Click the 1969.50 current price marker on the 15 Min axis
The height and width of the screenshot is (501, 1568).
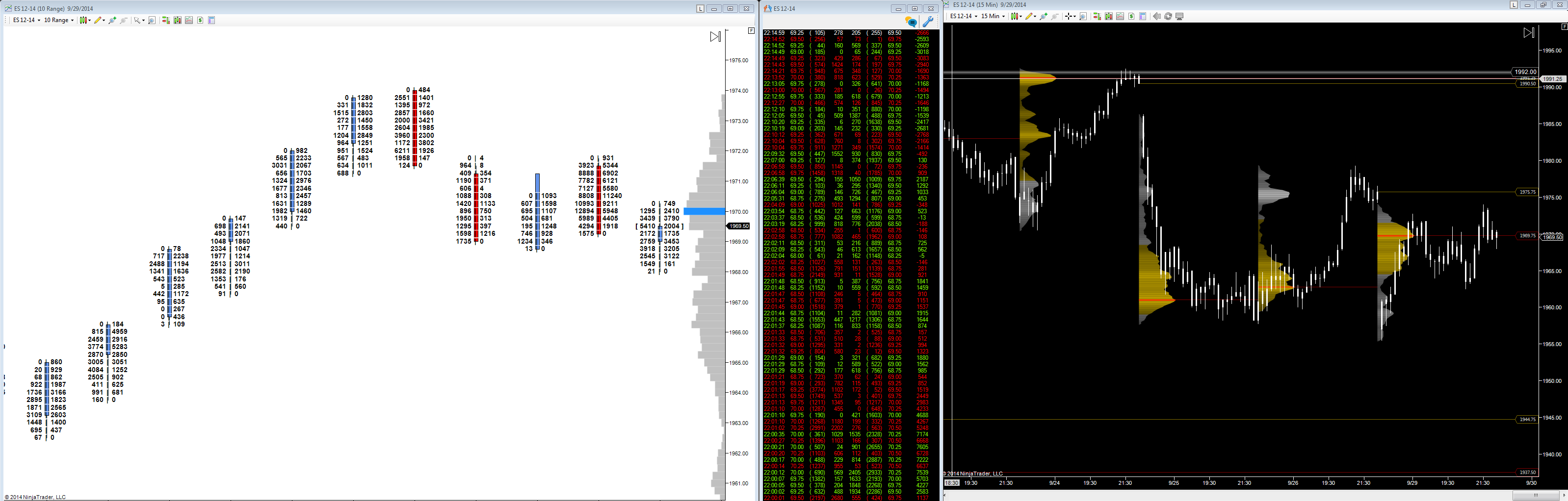click(1552, 237)
